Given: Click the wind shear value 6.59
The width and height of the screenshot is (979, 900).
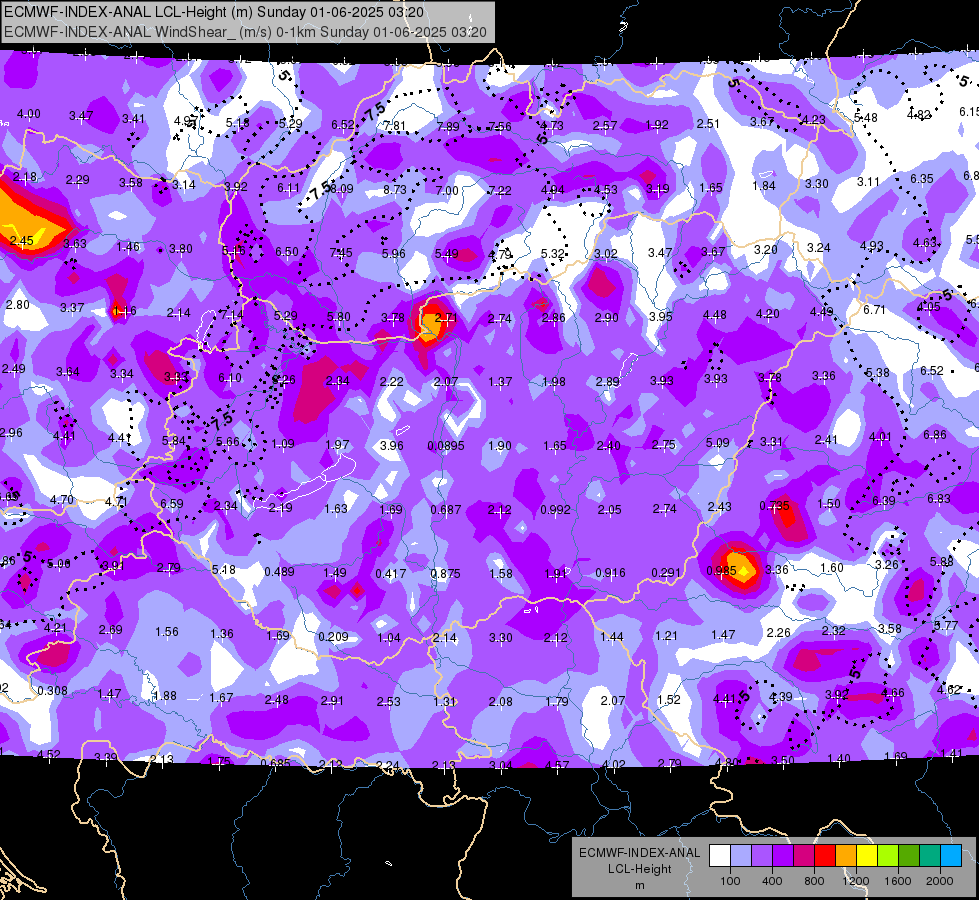Looking at the screenshot, I should [172, 503].
